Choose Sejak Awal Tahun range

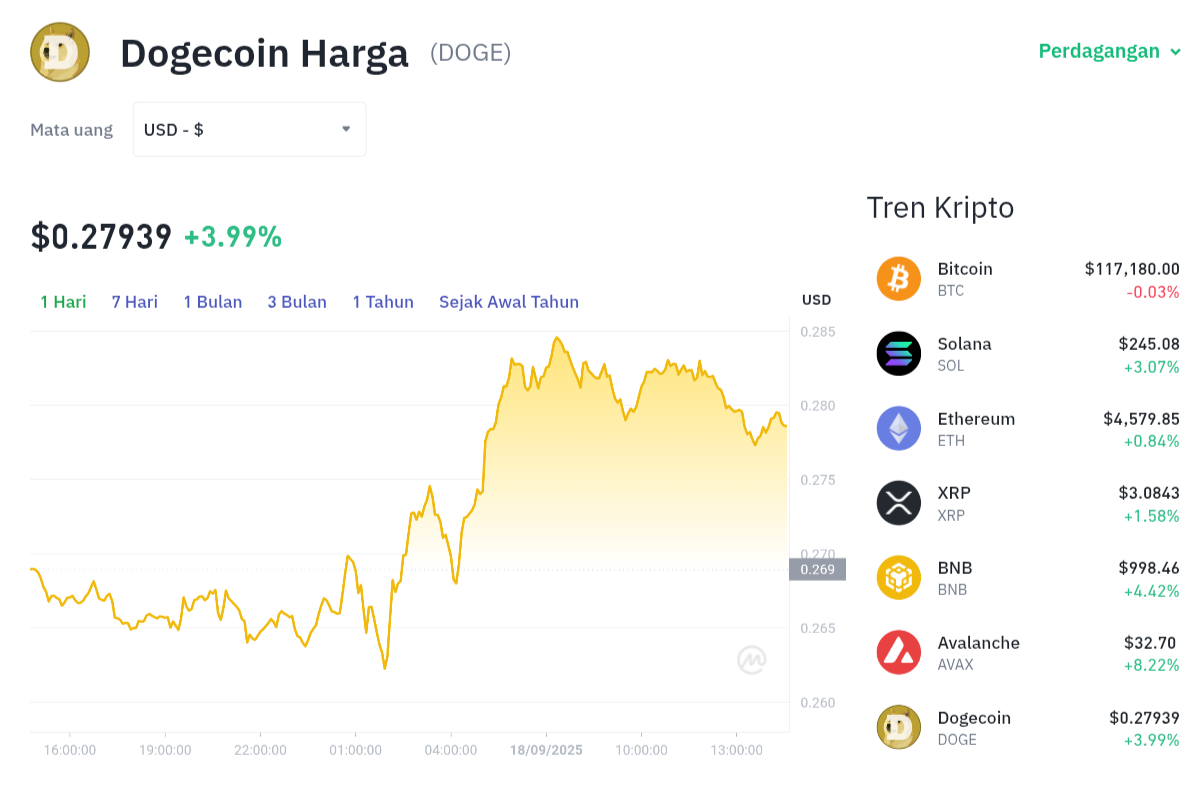[509, 302]
